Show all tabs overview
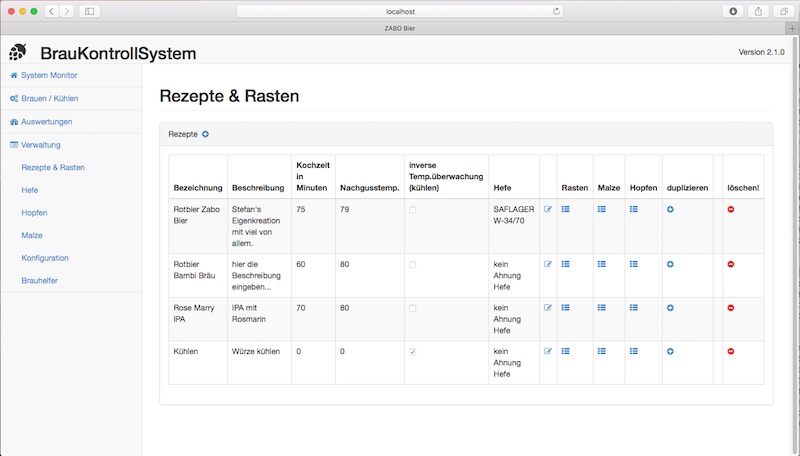Screen dimensions: 800x456 point(784,11)
